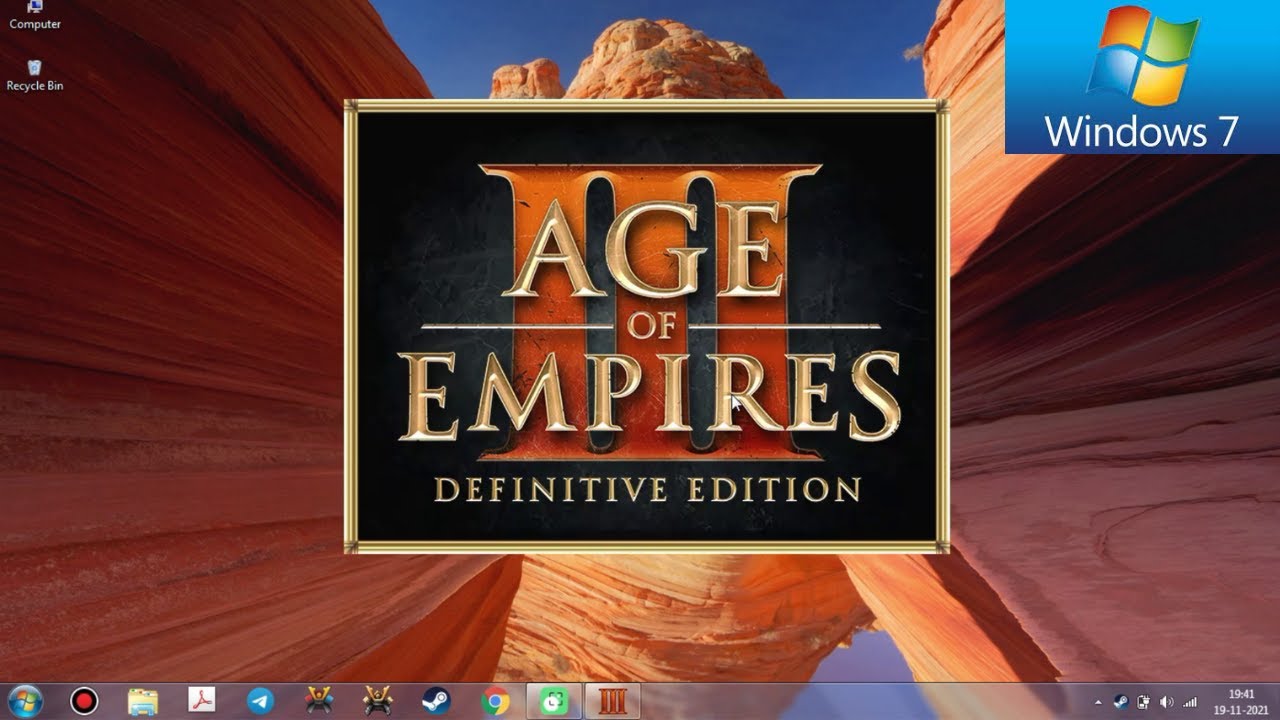Show hidden system tray icons arrow
Image resolution: width=1280 pixels, height=720 pixels.
click(x=1098, y=702)
